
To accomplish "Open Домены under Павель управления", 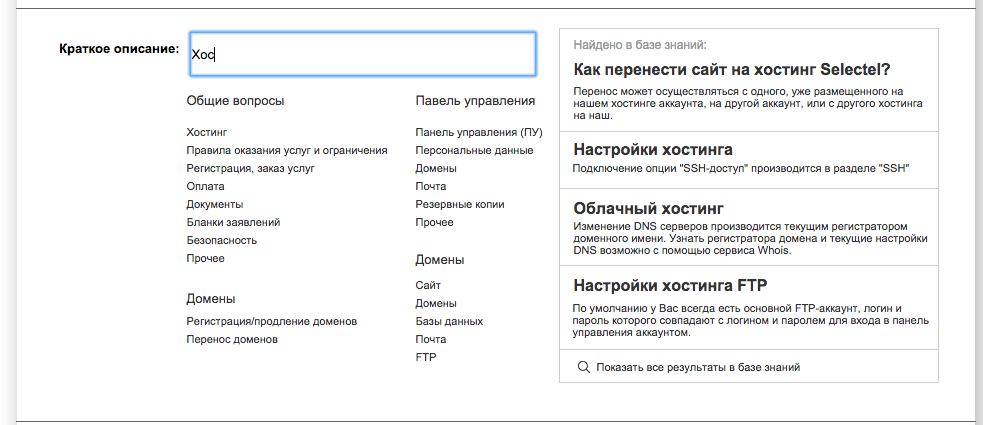I will pos(436,169).
